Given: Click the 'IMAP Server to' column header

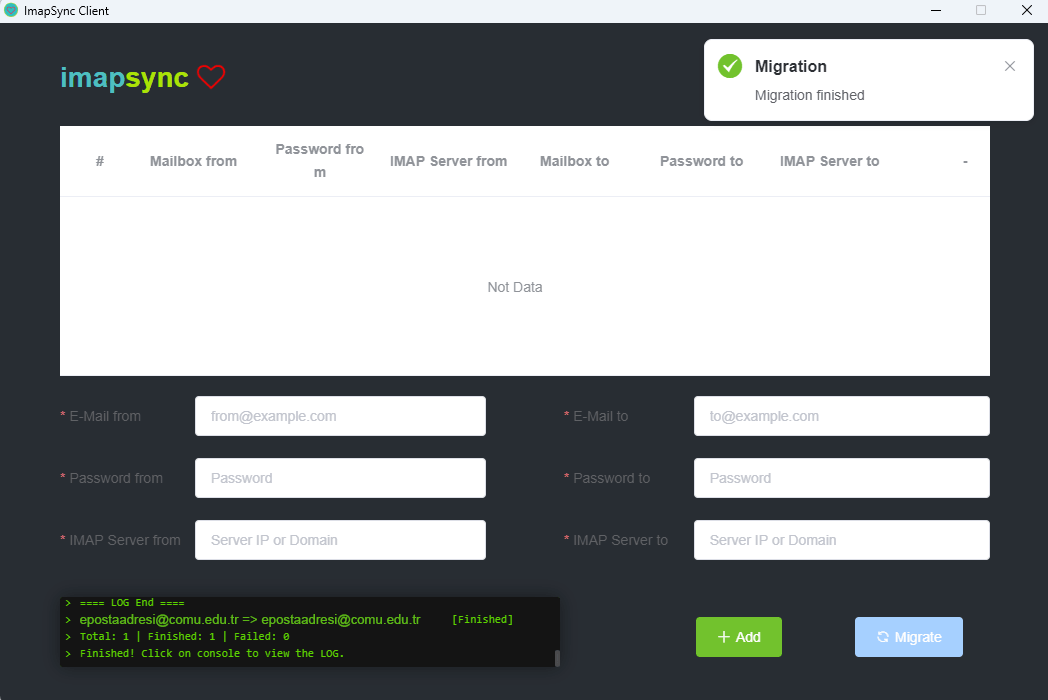Looking at the screenshot, I should 829,161.
